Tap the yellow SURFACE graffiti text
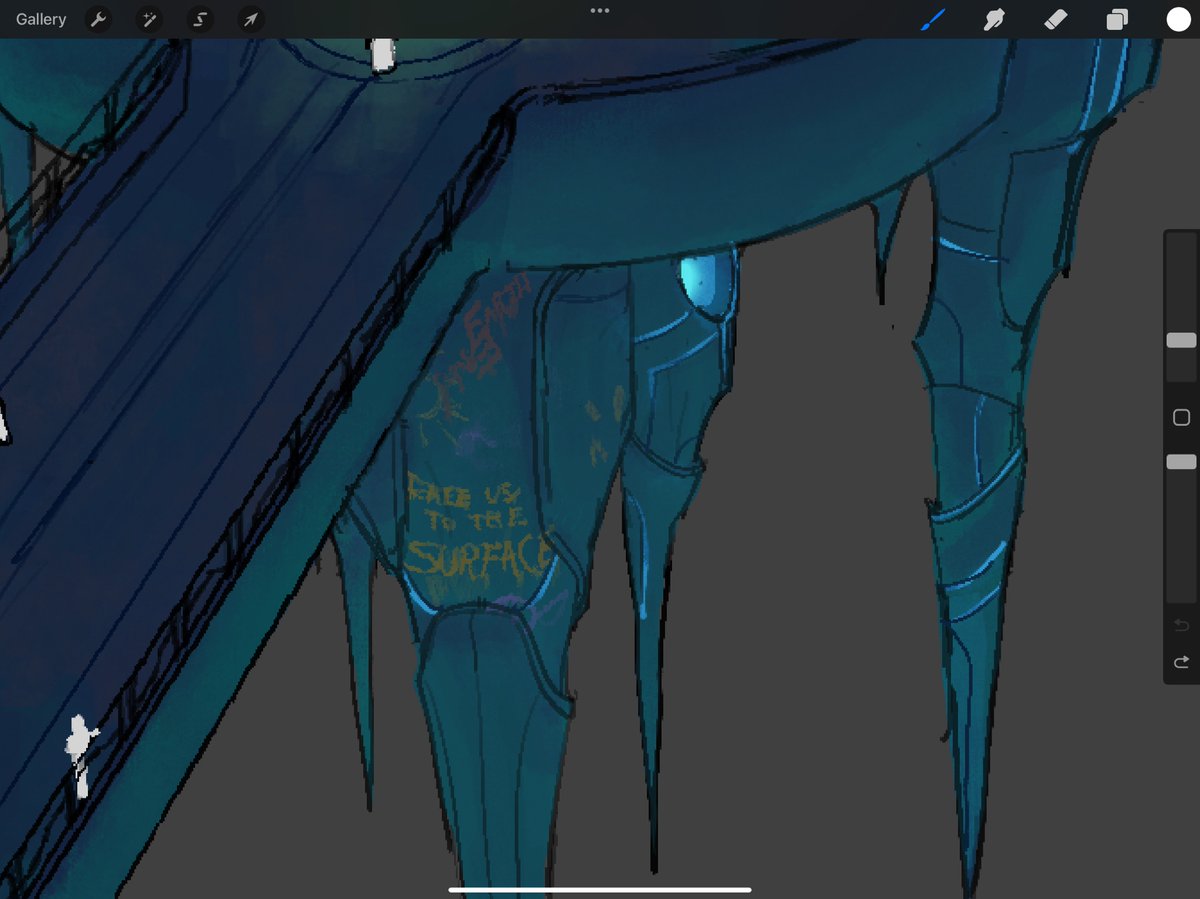Image resolution: width=1200 pixels, height=899 pixels. pos(479,555)
